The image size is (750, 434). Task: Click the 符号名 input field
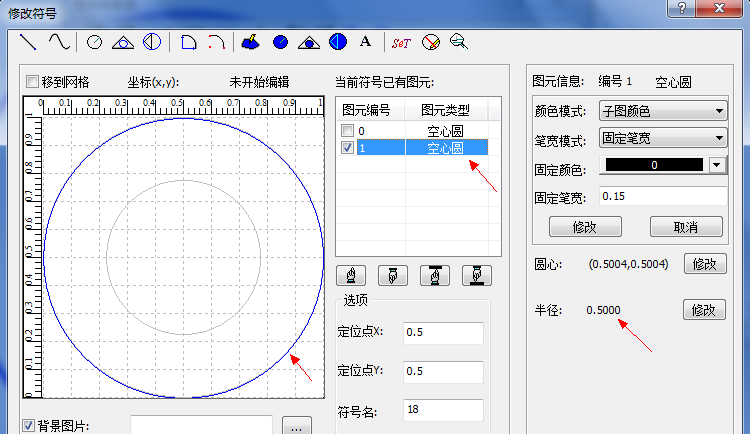(443, 410)
